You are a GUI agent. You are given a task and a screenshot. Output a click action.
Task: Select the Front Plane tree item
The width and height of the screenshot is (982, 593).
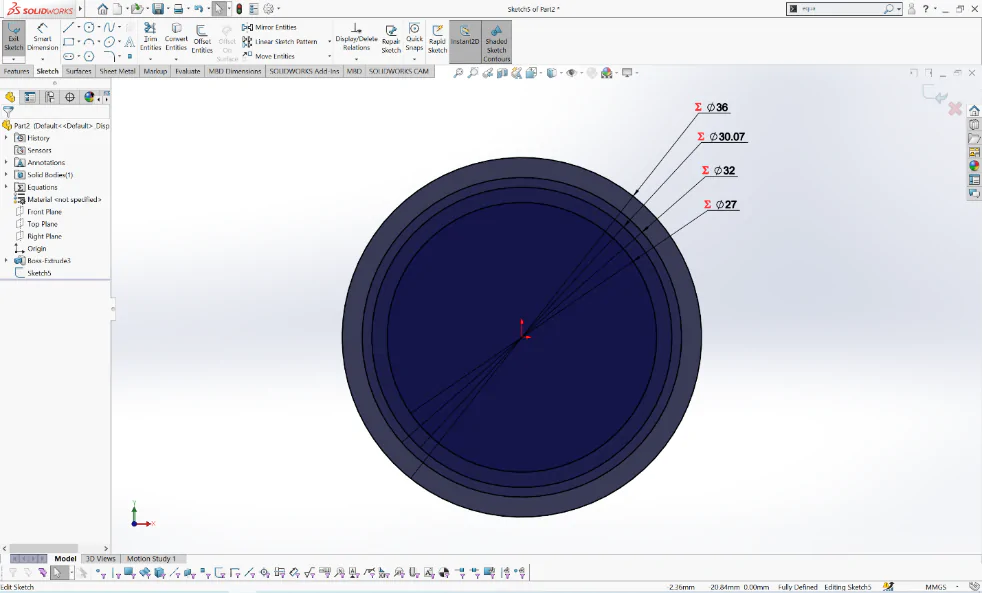[x=44, y=212]
